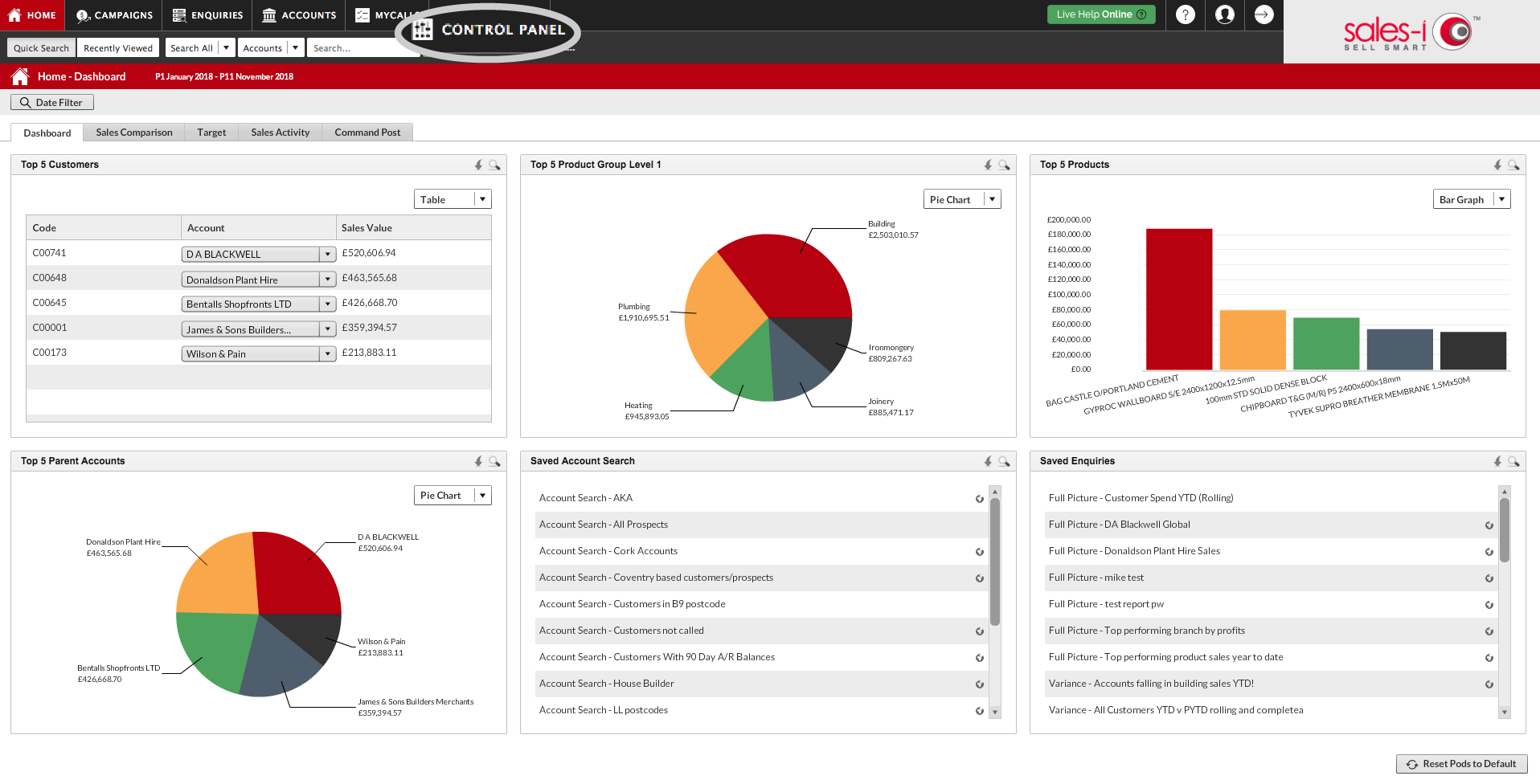Click the Recently Viewed button
1540x784 pixels.
118,48
